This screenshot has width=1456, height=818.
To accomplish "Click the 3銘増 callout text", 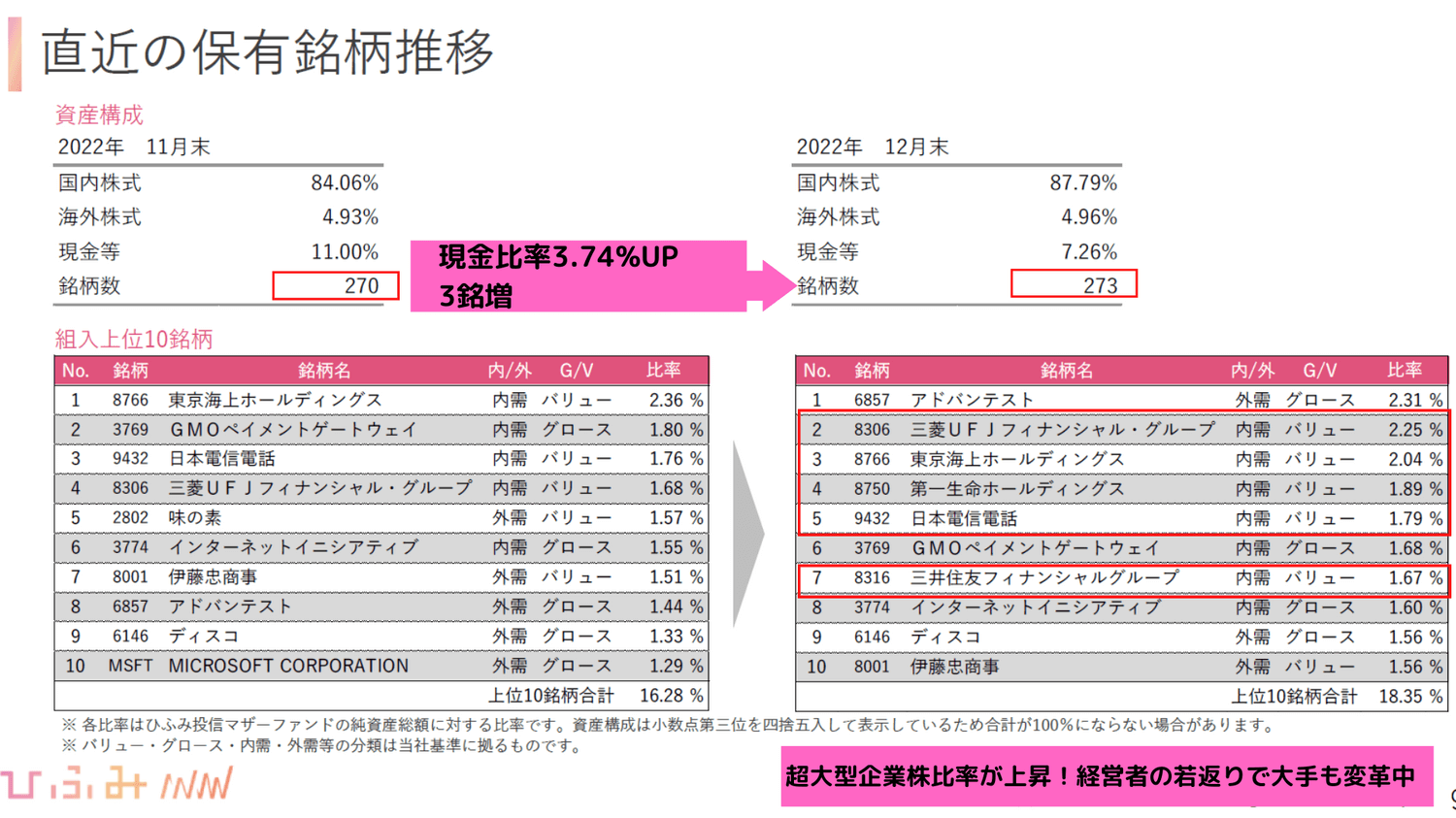I will 476,296.
